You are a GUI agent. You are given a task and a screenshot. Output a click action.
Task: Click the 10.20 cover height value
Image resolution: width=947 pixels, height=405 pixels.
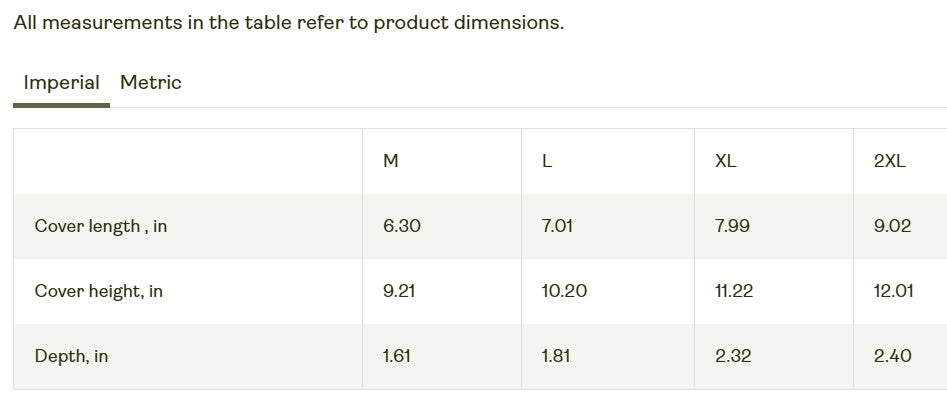564,291
